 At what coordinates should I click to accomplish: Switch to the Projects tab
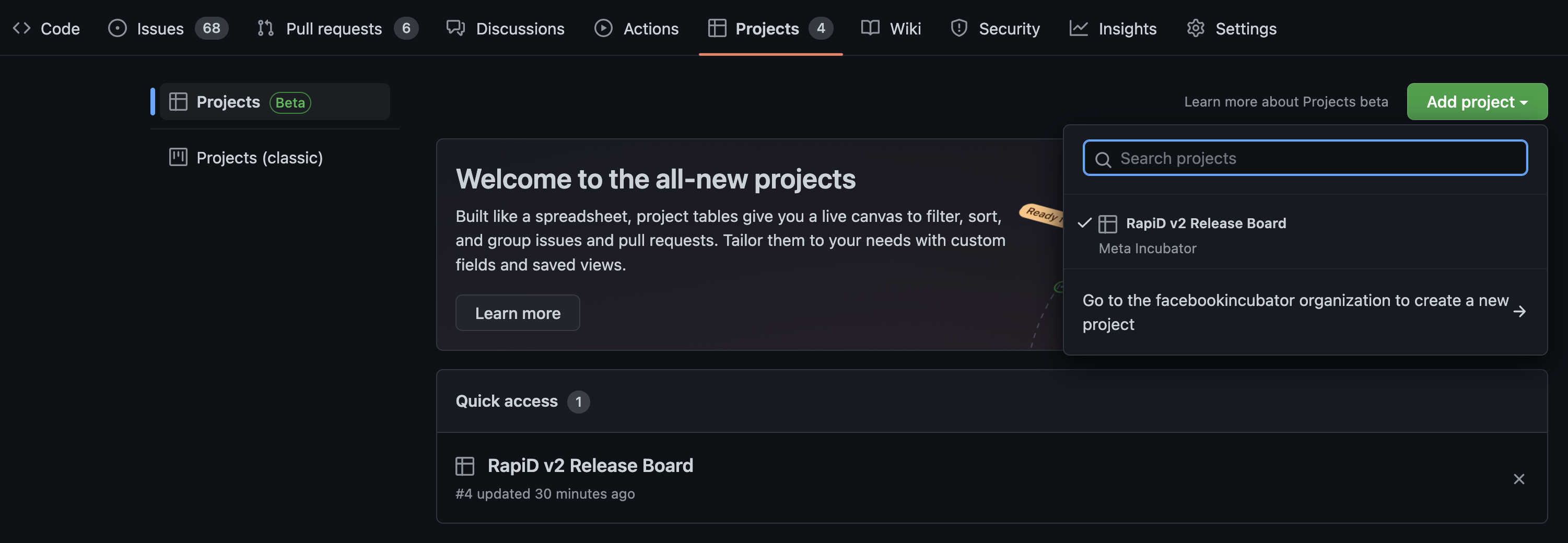click(x=767, y=28)
